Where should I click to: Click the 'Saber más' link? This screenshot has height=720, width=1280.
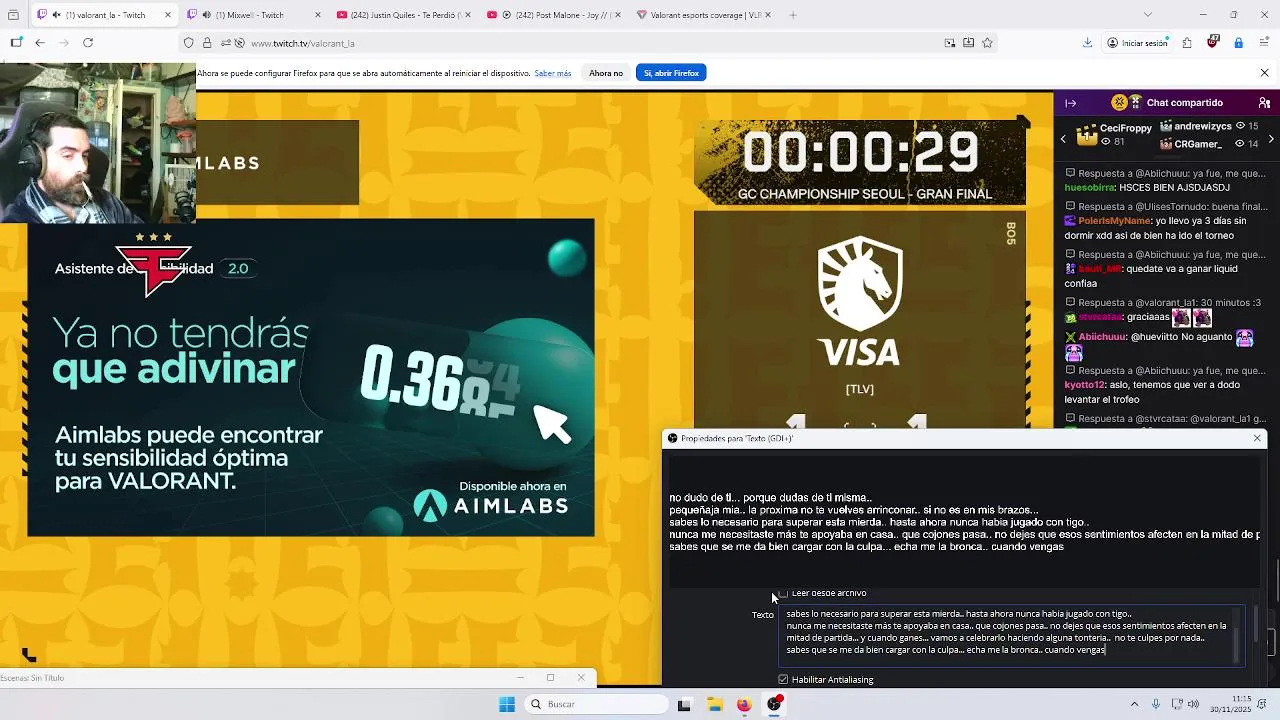click(x=553, y=73)
